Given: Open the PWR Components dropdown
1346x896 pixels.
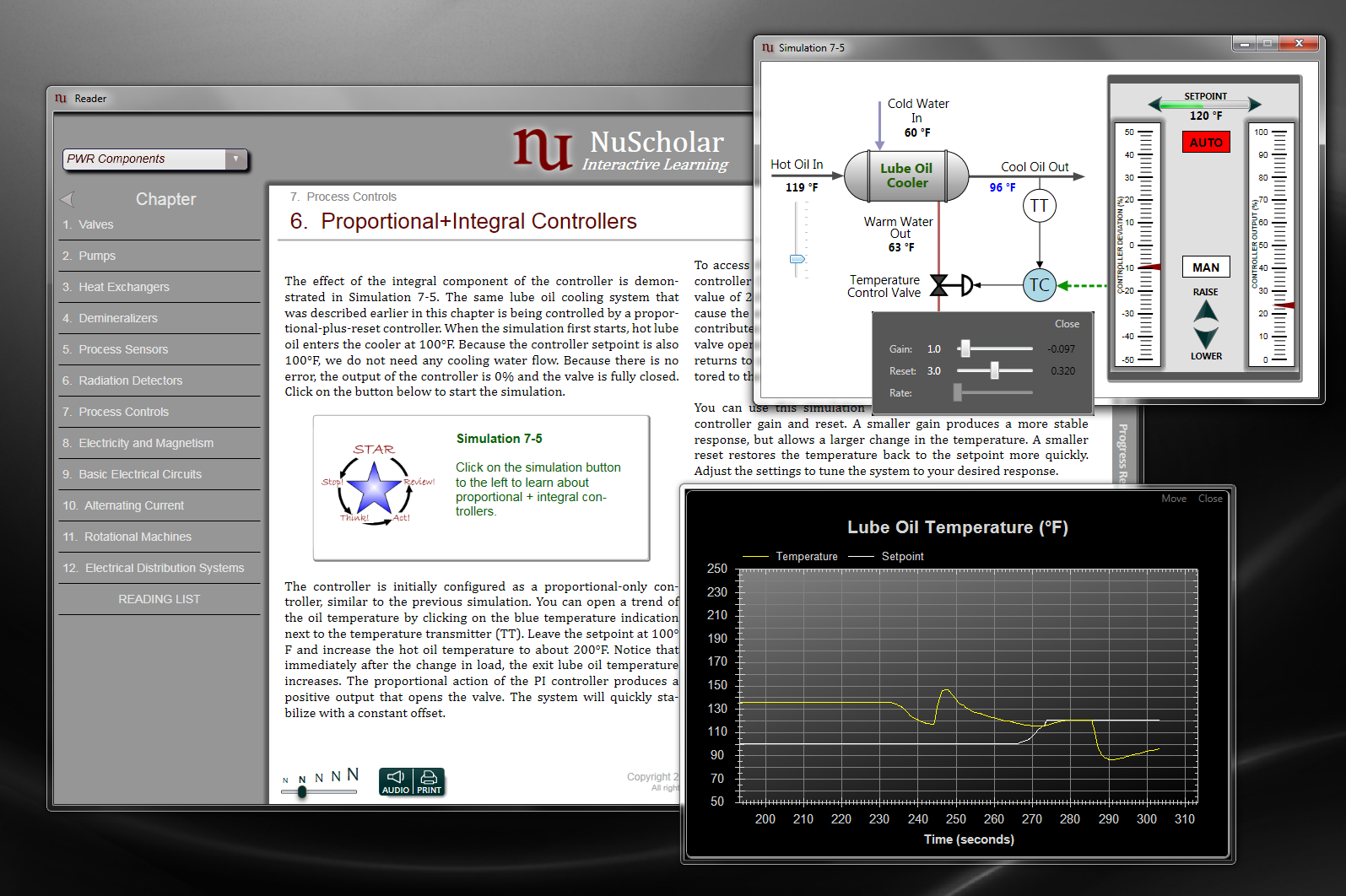Looking at the screenshot, I should (x=155, y=159).
